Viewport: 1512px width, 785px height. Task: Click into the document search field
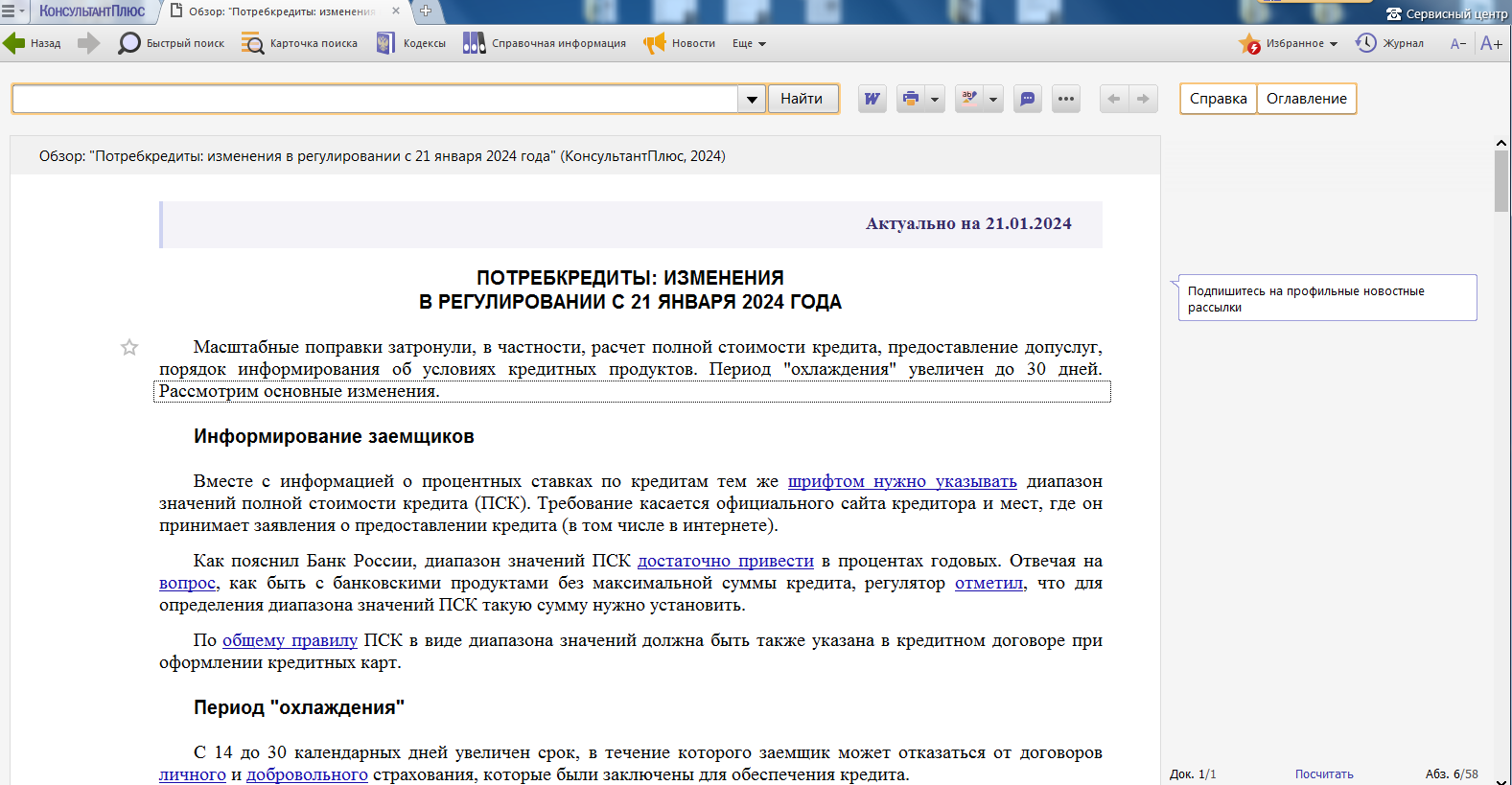coord(374,99)
